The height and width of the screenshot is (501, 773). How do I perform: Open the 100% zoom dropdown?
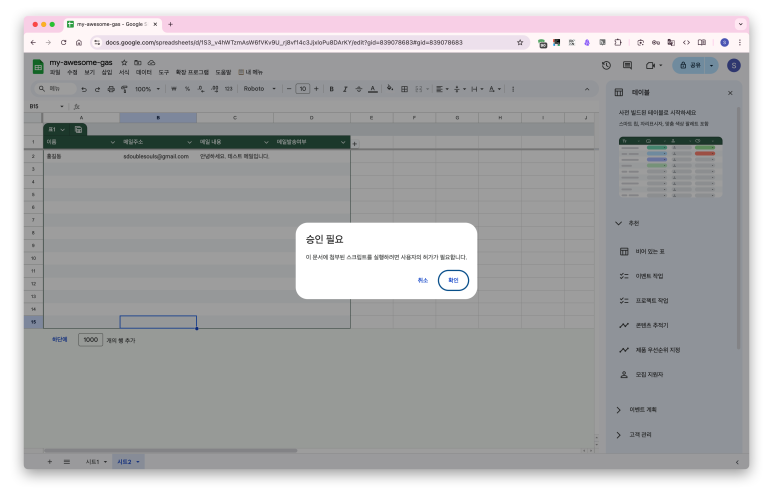pos(148,88)
